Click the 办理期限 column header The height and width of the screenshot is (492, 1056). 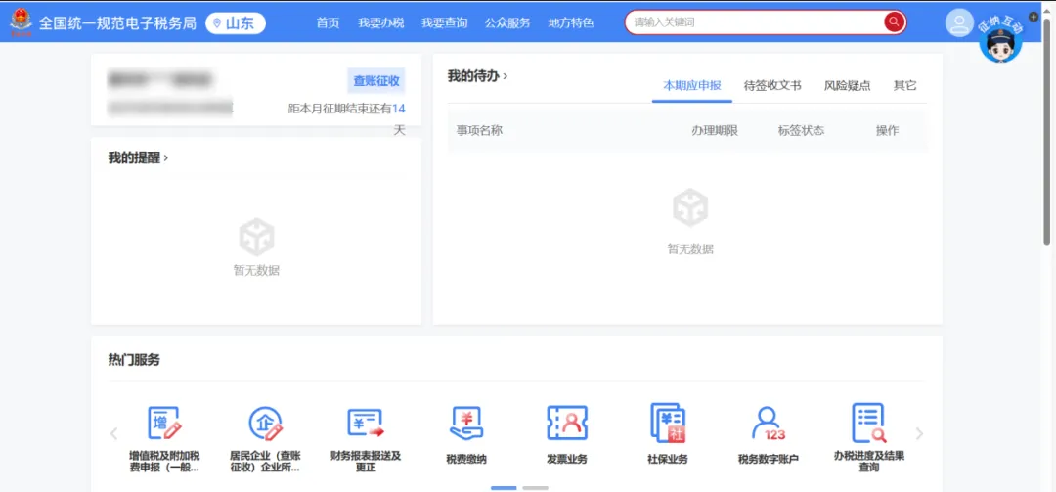[x=715, y=131]
